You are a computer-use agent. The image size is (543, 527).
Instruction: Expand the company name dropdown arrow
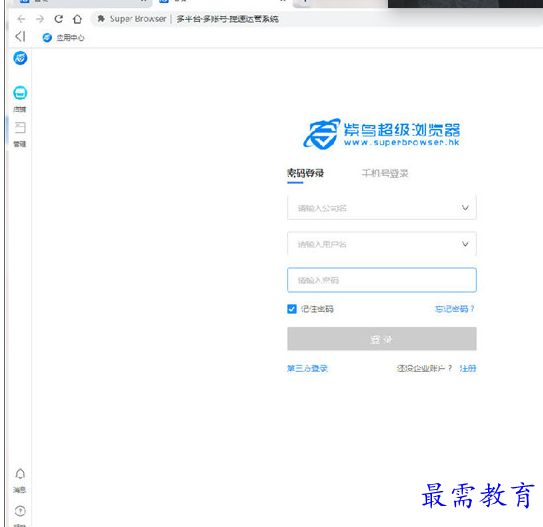[x=465, y=208]
